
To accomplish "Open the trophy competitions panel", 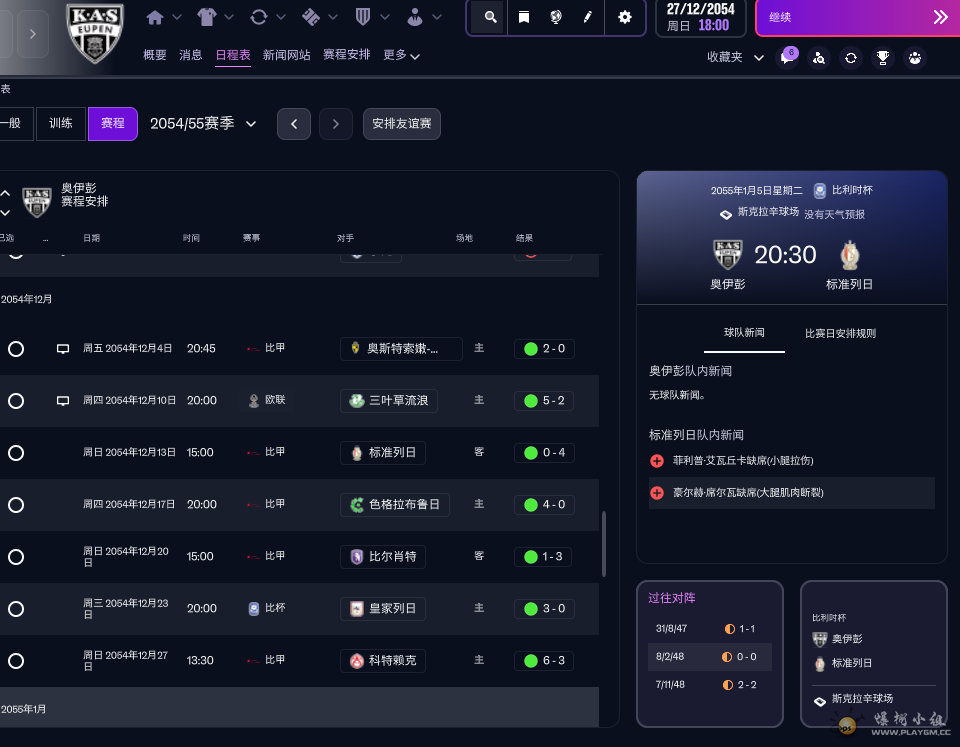I will coord(882,58).
